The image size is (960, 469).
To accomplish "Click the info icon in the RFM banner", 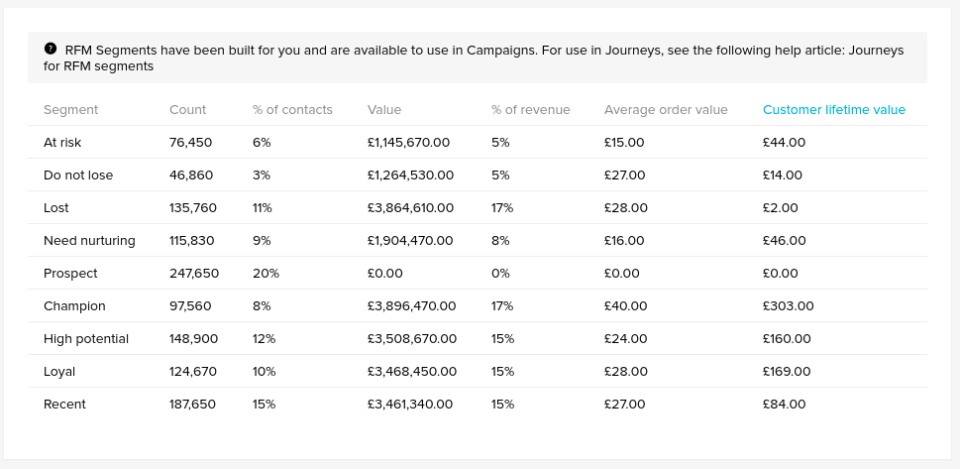I will 50,49.
